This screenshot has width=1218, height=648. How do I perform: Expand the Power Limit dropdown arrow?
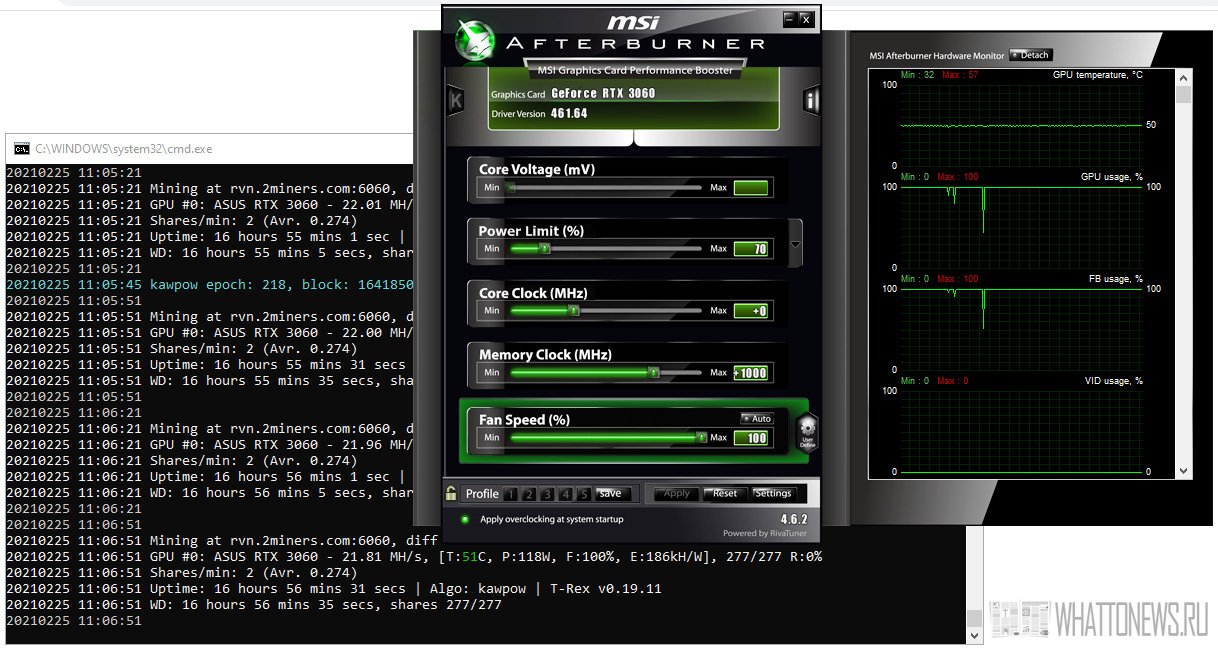[795, 244]
